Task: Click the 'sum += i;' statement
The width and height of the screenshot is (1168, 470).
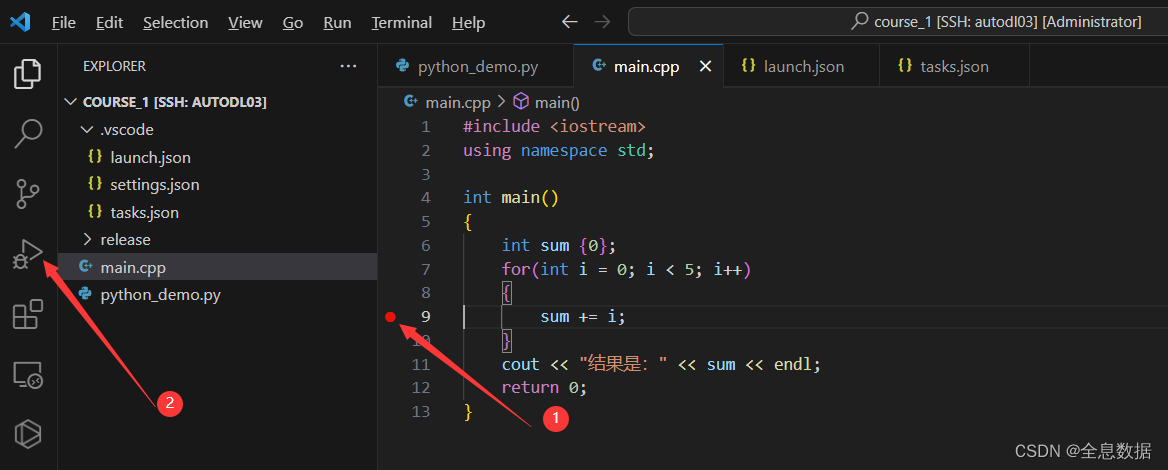Action: coord(583,317)
